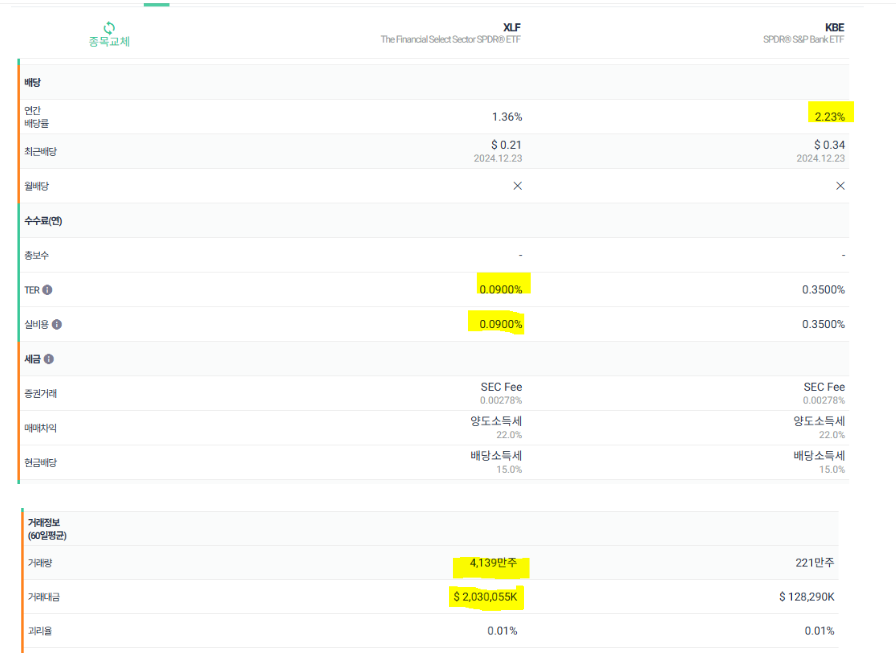The width and height of the screenshot is (896, 653).
Task: Click XLF 실비용 value 0.0900%
Action: (x=501, y=325)
